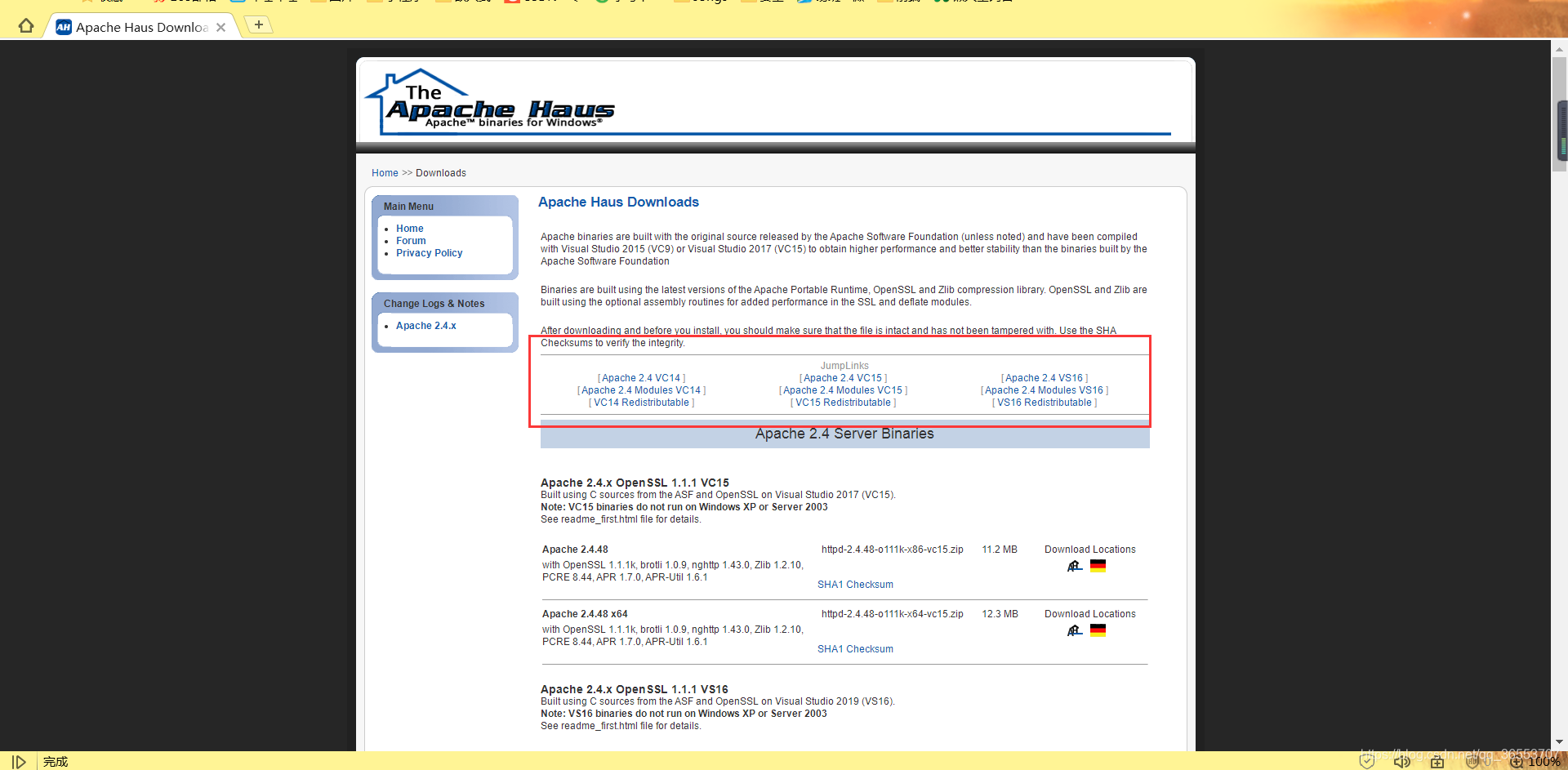Click file name httpd-2.4.48-o111k-x64-vc15.zip

(x=892, y=614)
